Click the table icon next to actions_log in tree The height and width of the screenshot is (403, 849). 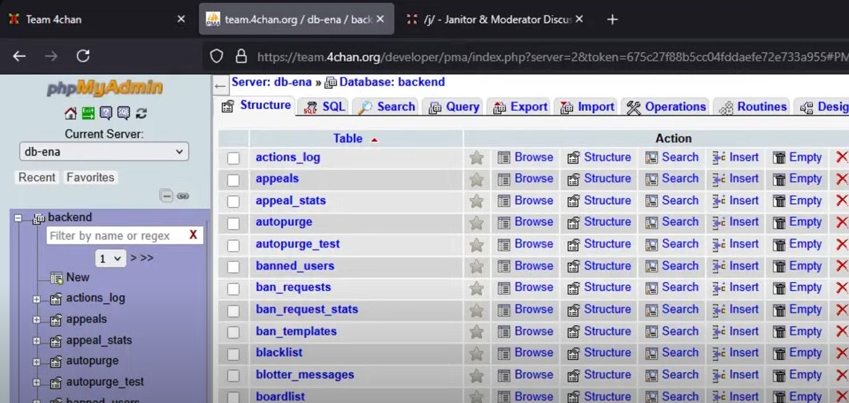tap(56, 298)
